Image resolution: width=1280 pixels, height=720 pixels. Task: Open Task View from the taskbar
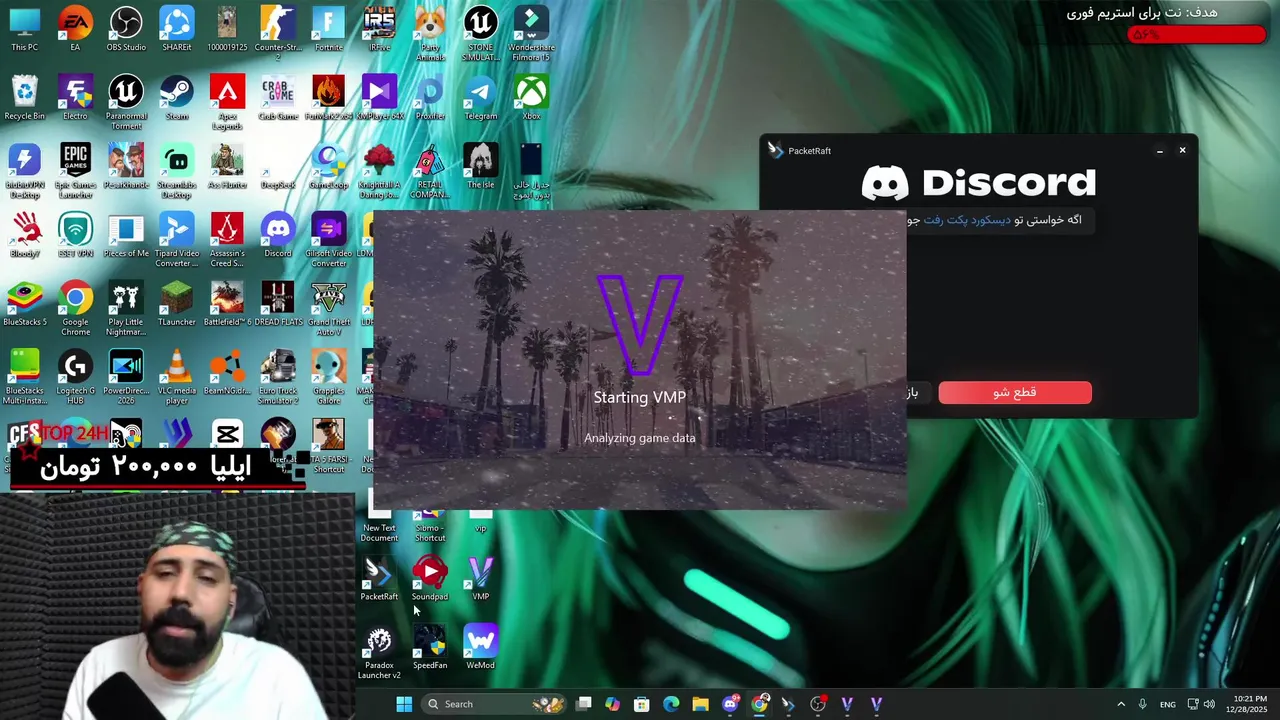coord(584,704)
